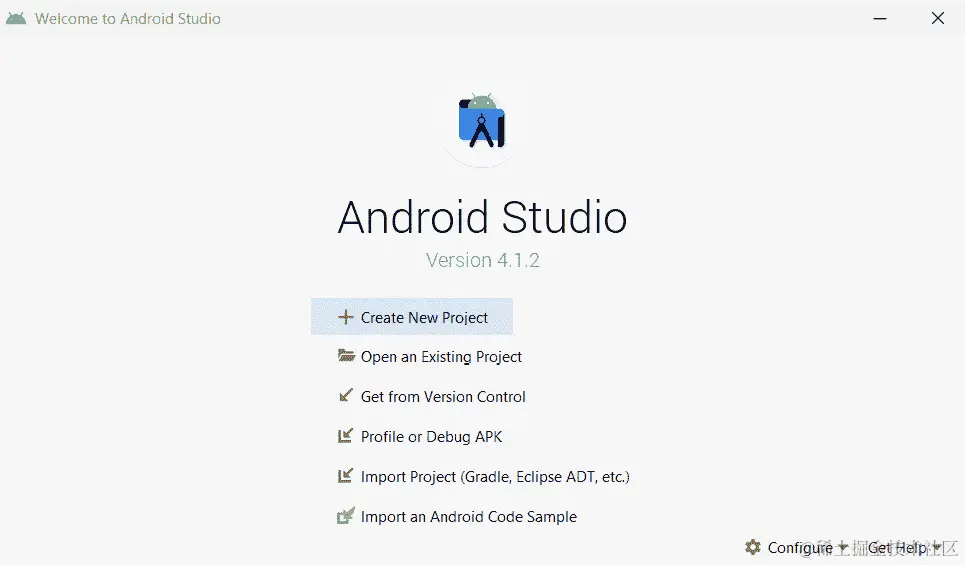Expand the Get Help dropdown menu

point(904,547)
